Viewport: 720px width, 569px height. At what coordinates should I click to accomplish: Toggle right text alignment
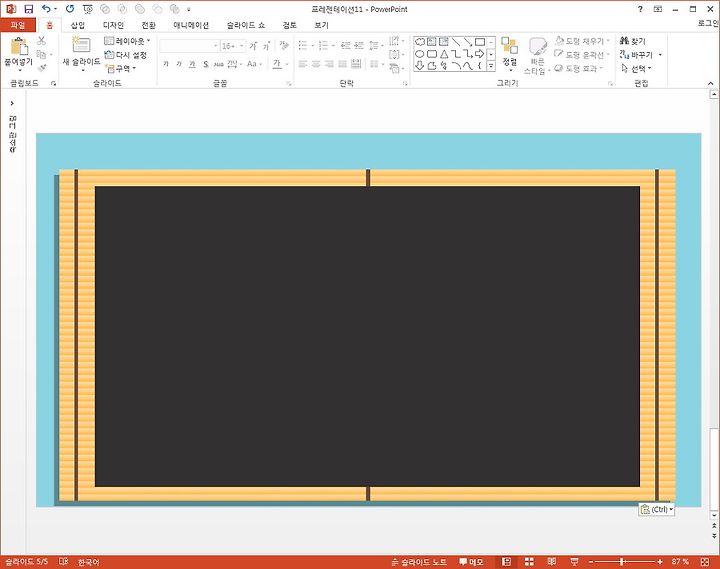point(329,64)
